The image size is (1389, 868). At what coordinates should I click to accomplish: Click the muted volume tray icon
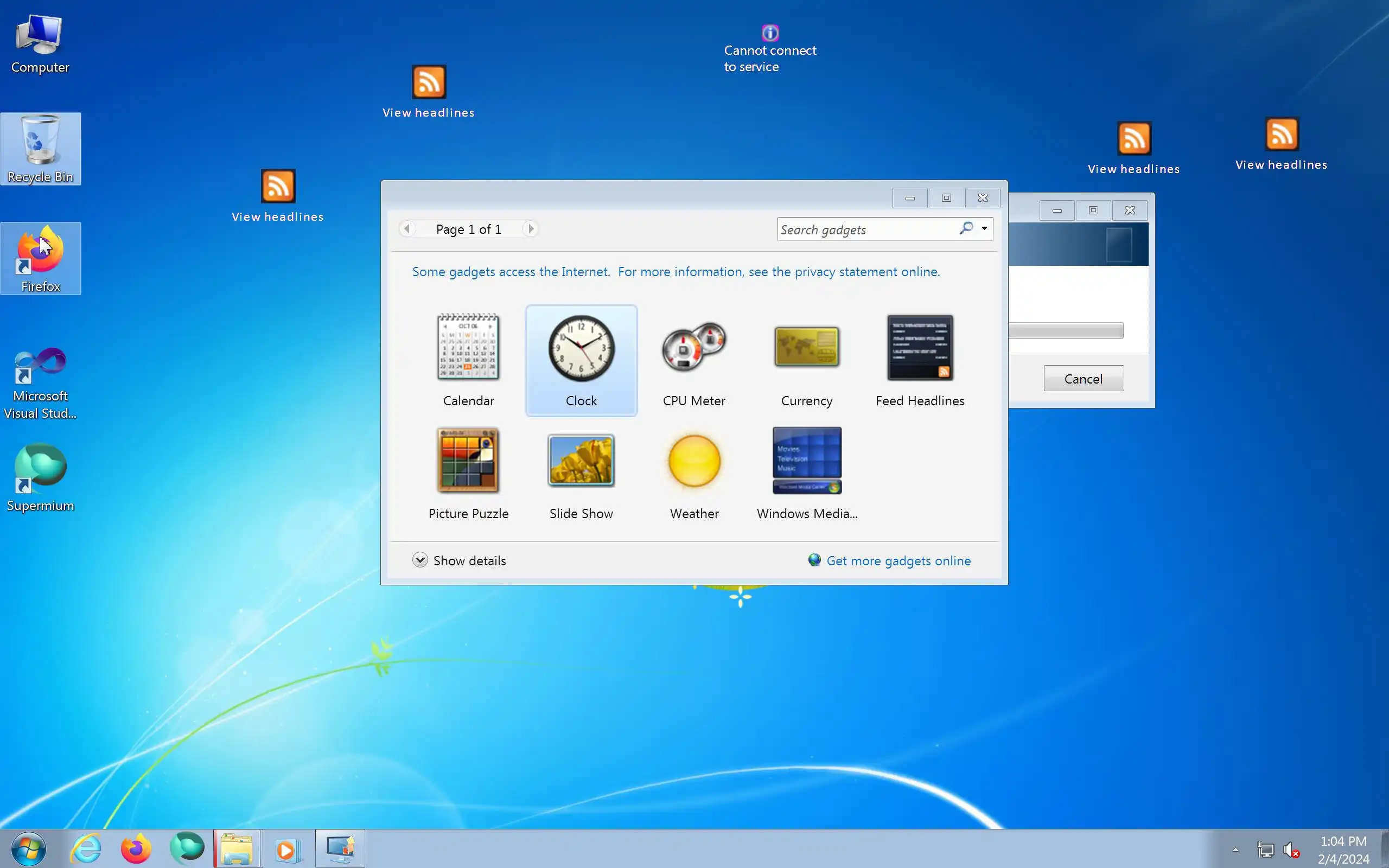coord(1291,850)
